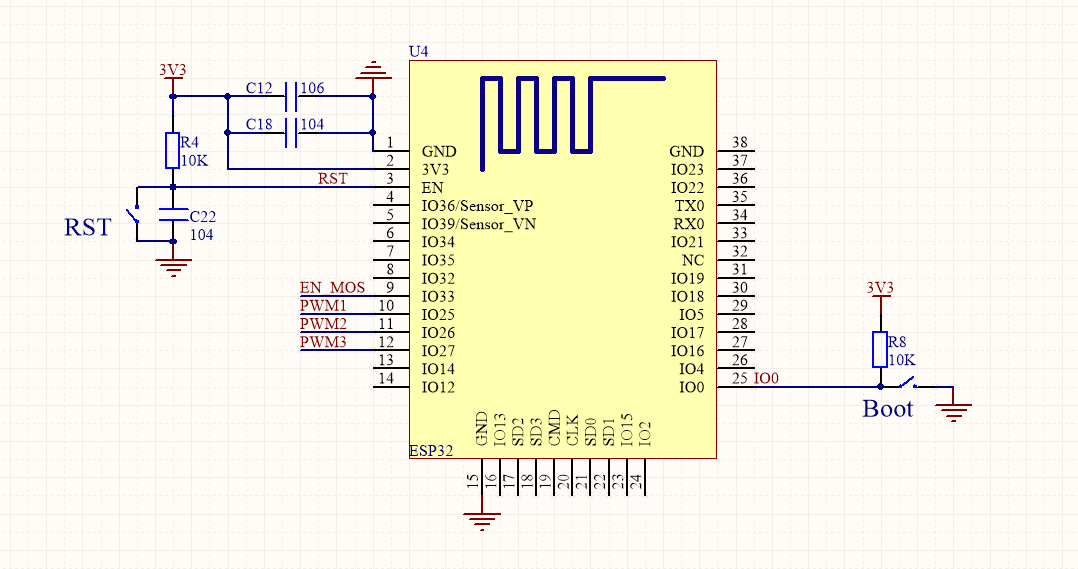This screenshot has width=1078, height=569.
Task: Click the large blue Boot text
Action: tap(888, 409)
